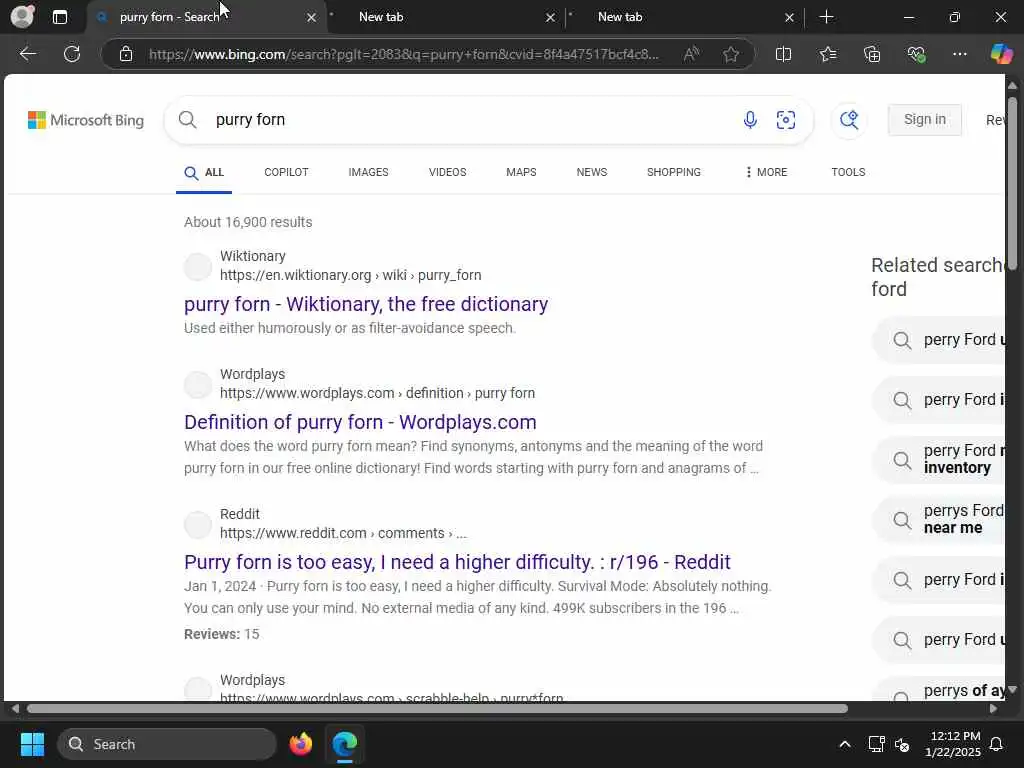The image size is (1024, 768).
Task: Close the purry forn search tab
Action: [312, 18]
